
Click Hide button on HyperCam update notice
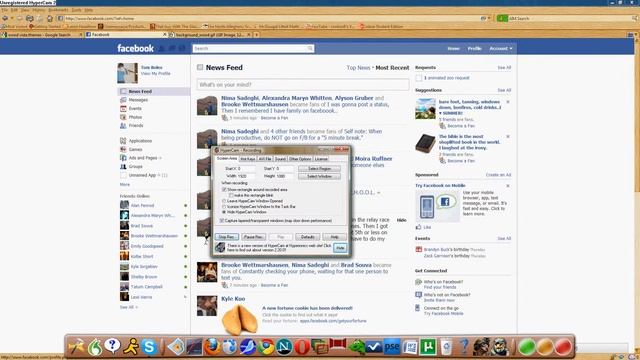[x=340, y=248]
